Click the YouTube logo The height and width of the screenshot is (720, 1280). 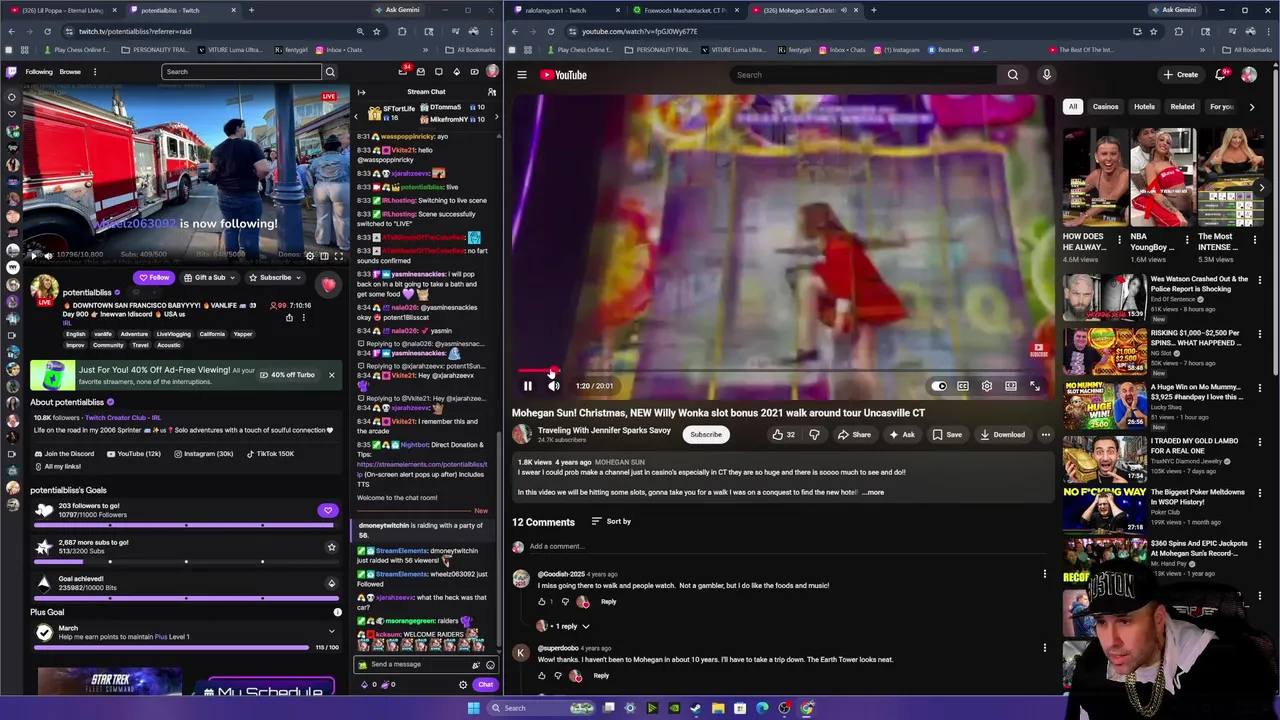click(563, 75)
